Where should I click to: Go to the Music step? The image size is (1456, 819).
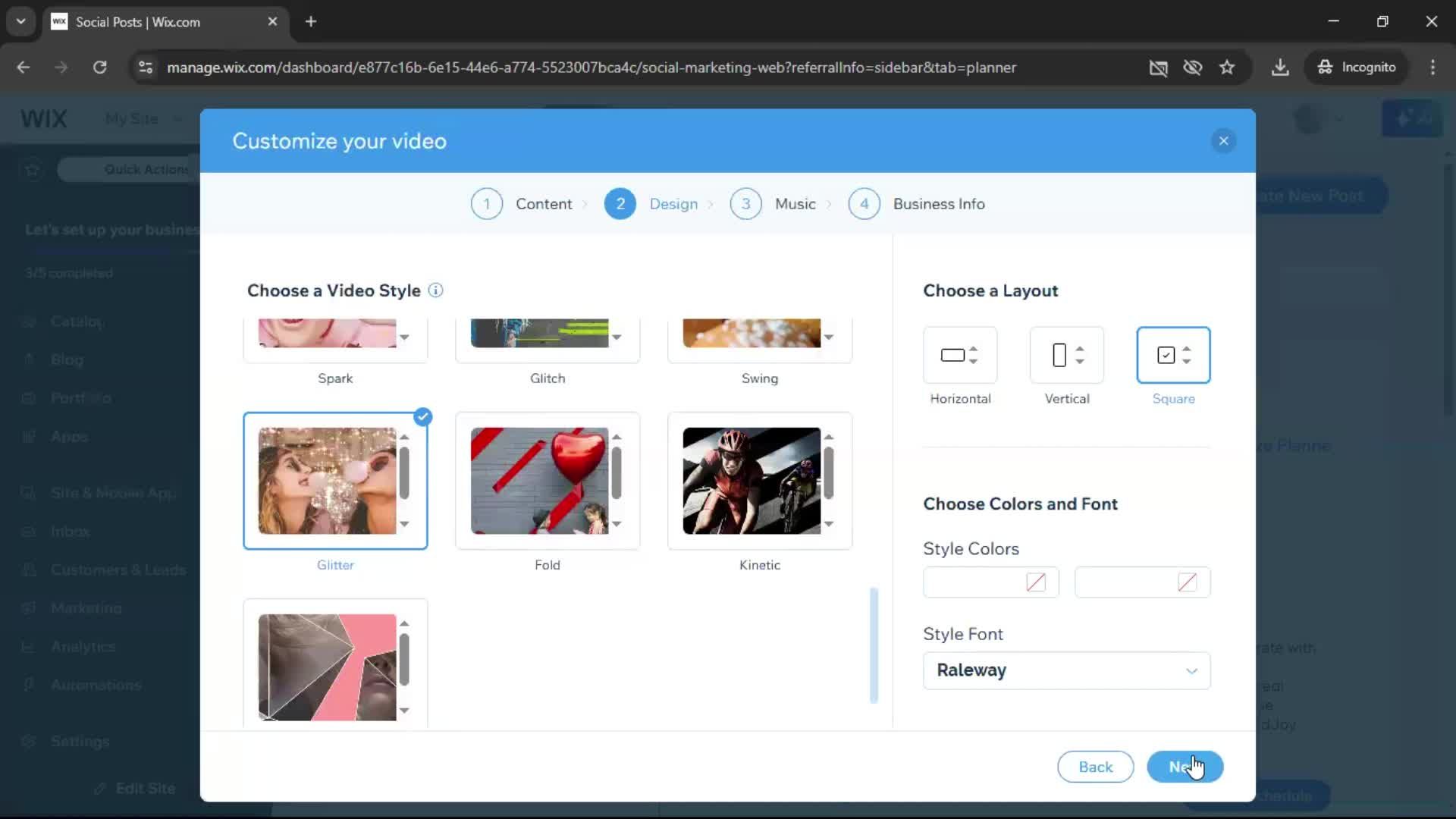pyautogui.click(x=795, y=204)
